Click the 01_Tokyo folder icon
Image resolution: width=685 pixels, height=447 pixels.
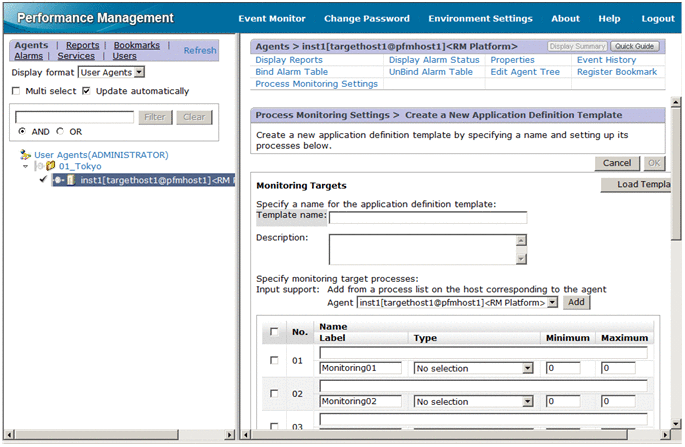[50, 167]
